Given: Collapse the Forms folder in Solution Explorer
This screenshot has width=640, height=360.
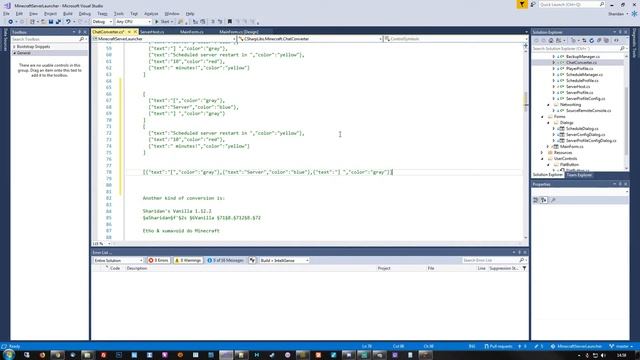Looking at the screenshot, I should (x=542, y=117).
